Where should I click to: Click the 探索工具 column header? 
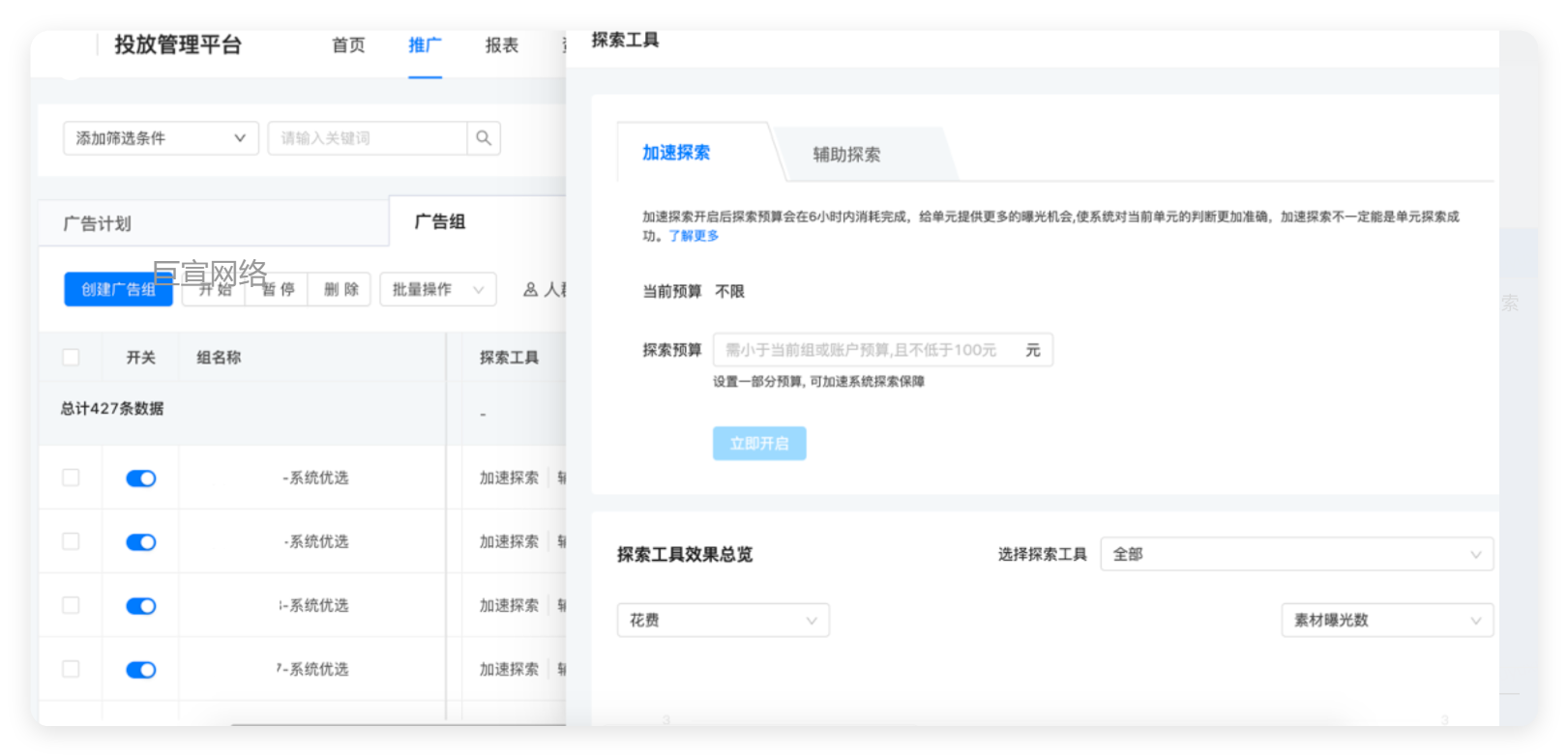(x=509, y=358)
